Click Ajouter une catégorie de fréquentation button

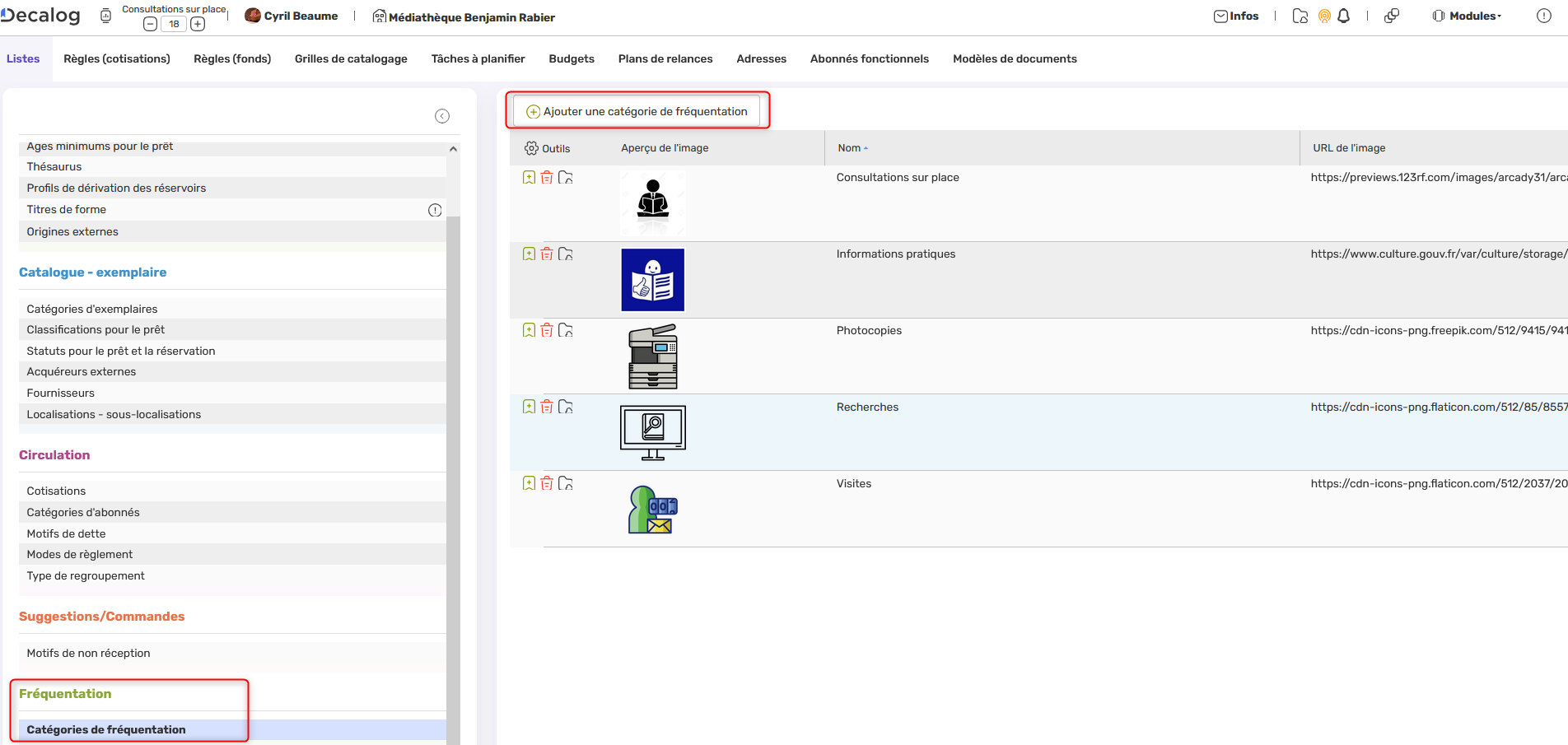click(637, 111)
